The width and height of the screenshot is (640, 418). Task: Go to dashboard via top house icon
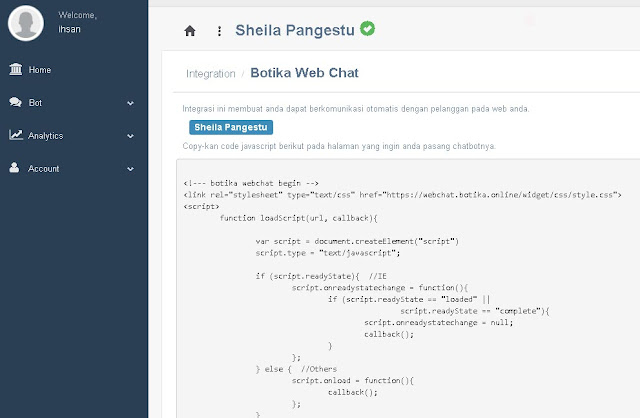coord(190,31)
